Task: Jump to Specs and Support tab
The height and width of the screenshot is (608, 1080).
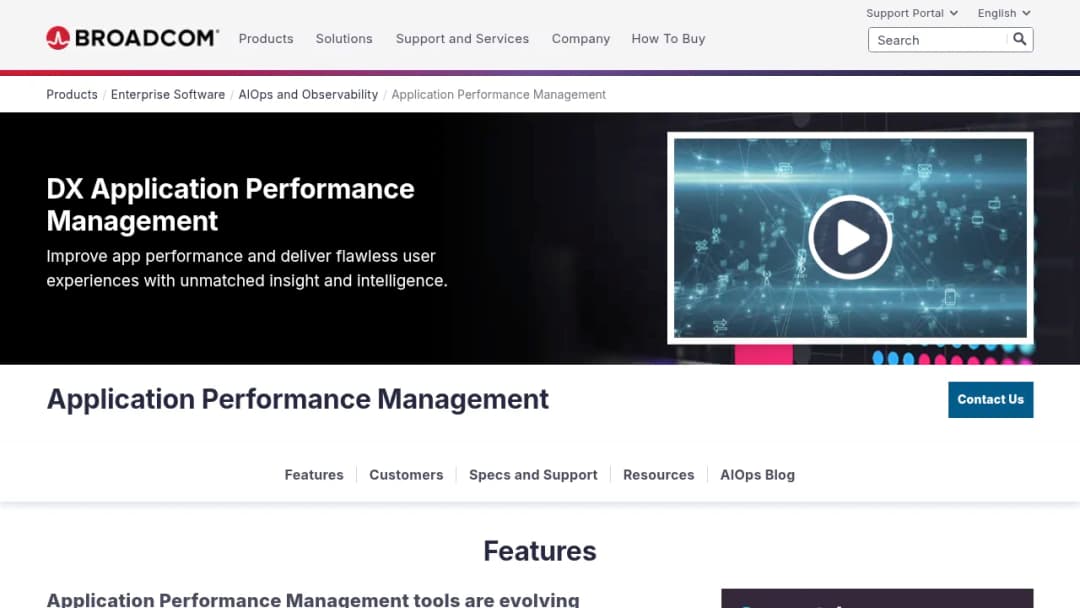Action: click(533, 474)
